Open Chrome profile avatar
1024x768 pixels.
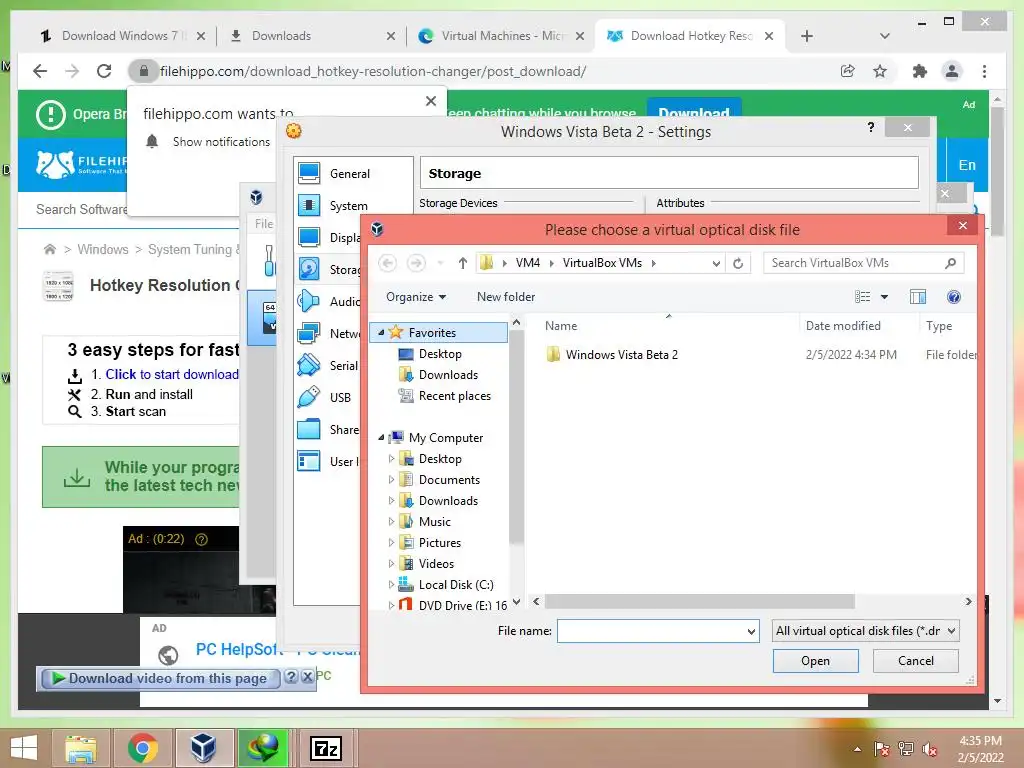(x=952, y=71)
